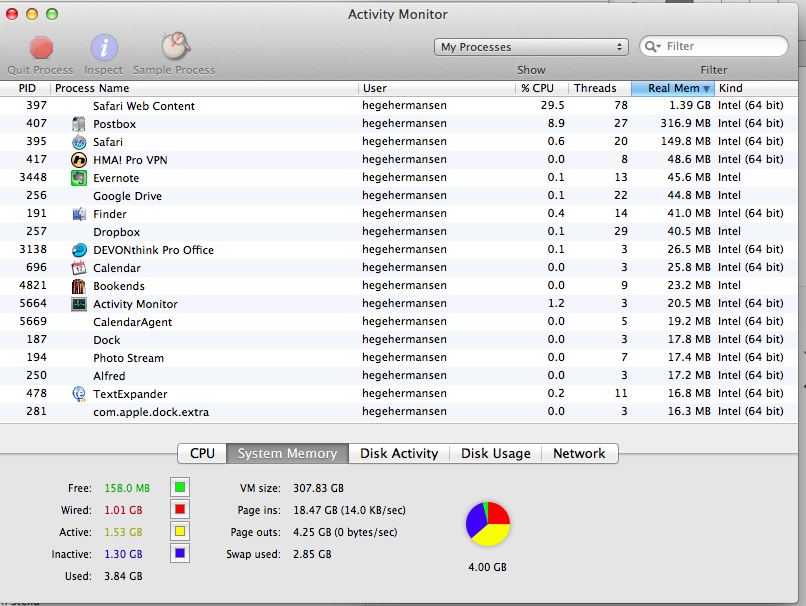Click the DEVONthink Pro Office icon

click(79, 250)
